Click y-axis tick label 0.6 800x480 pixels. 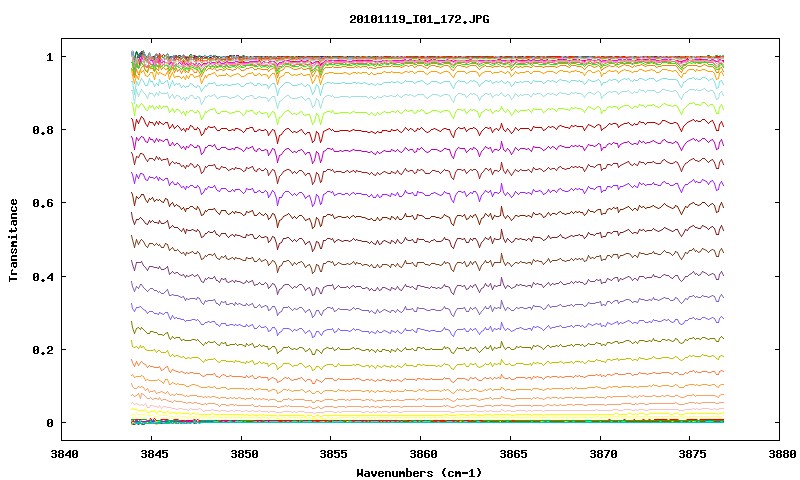(x=43, y=203)
